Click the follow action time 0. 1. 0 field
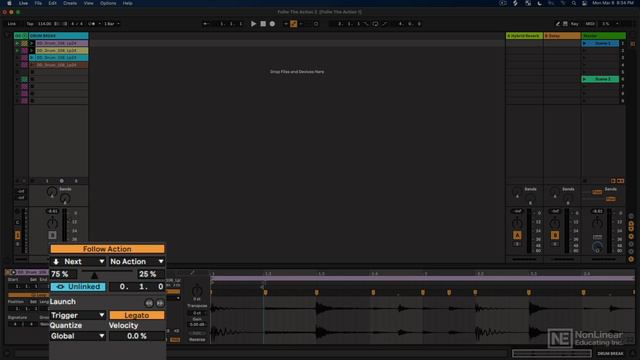640x360 pixels. (x=137, y=287)
